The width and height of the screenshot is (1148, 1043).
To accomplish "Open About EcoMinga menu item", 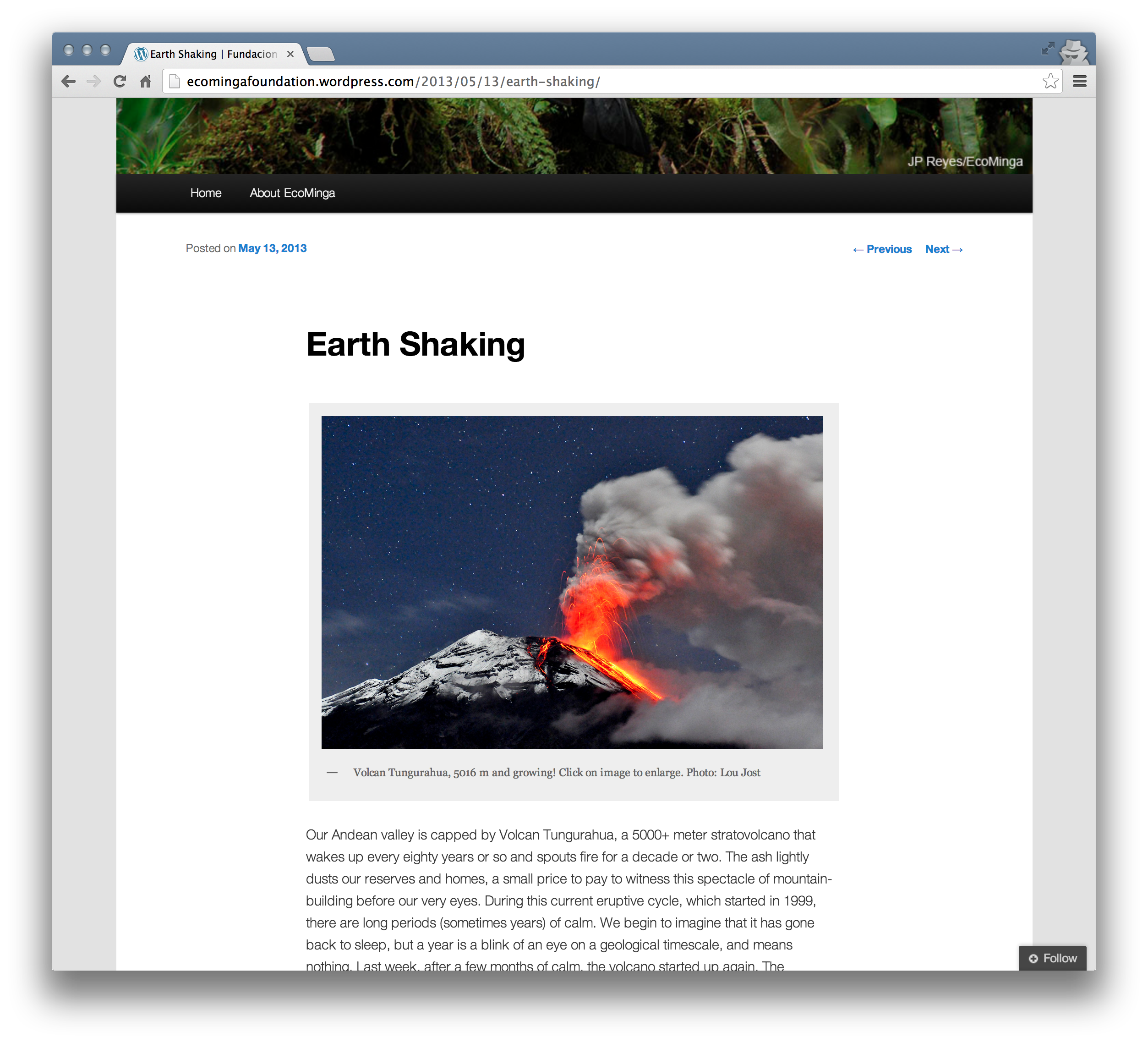I will [292, 193].
